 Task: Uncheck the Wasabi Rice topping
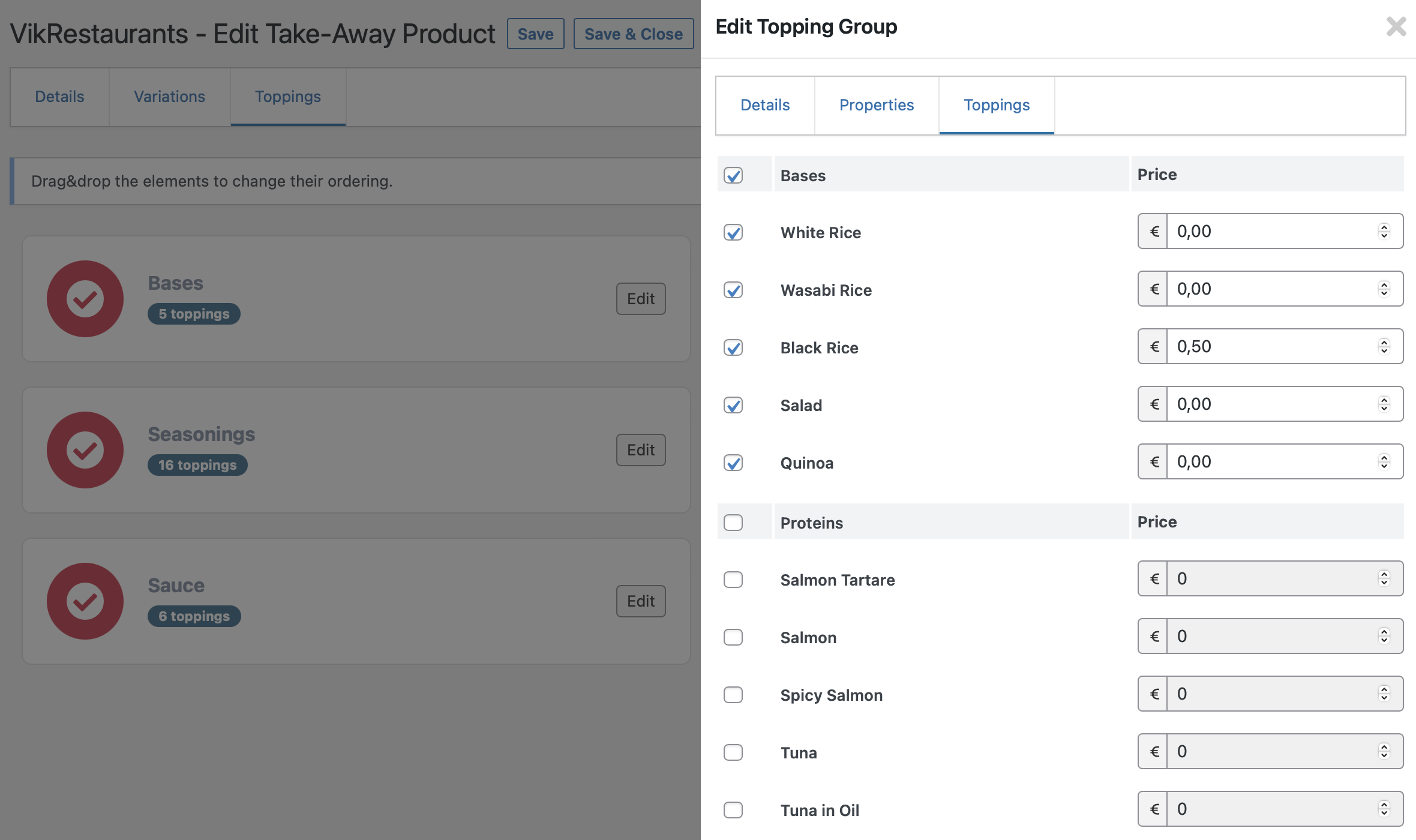pyautogui.click(x=733, y=290)
